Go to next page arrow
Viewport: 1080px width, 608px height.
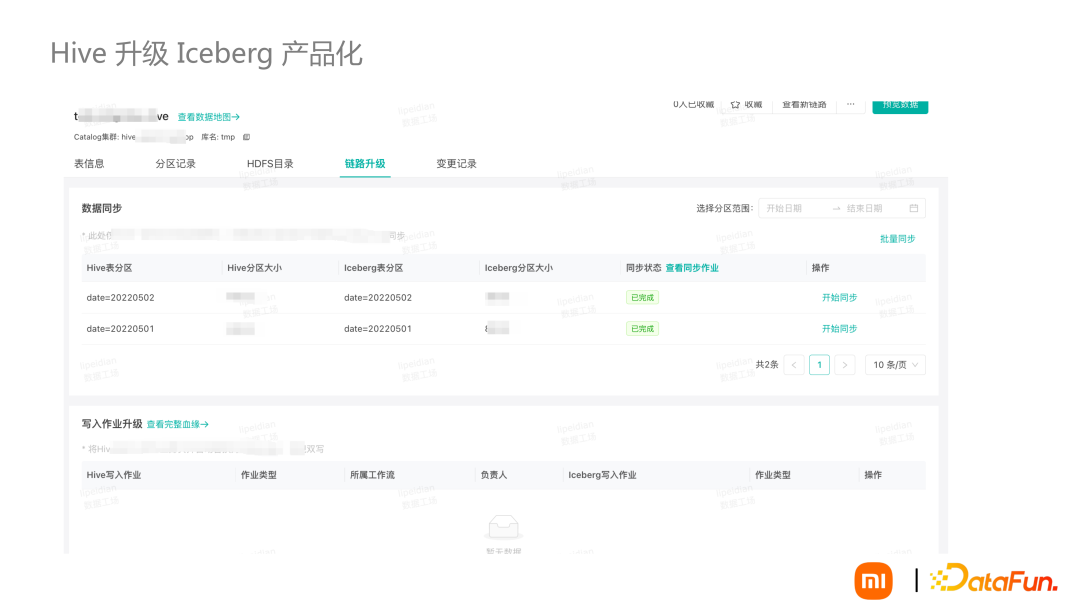(844, 365)
